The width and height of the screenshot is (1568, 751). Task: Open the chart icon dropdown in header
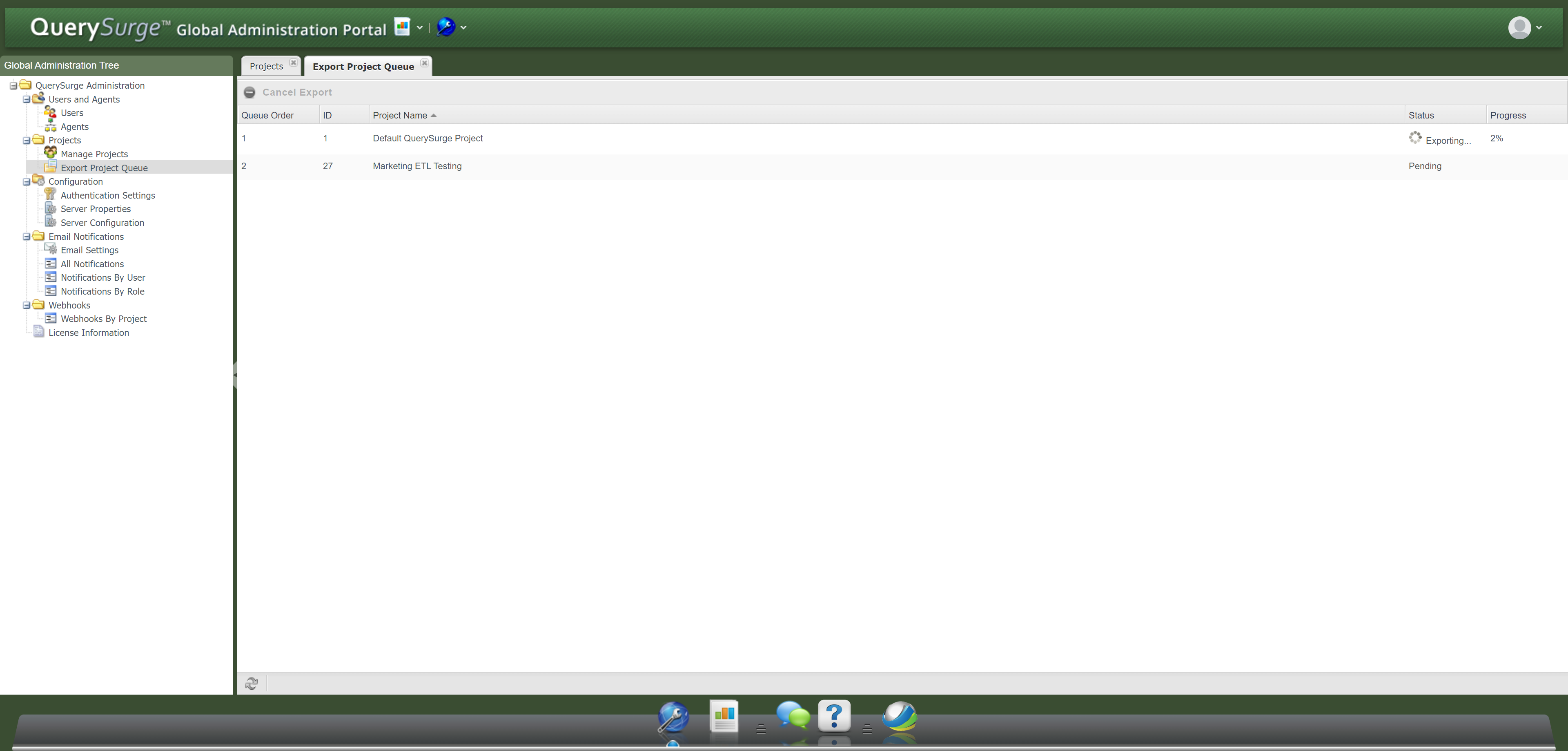[x=419, y=27]
